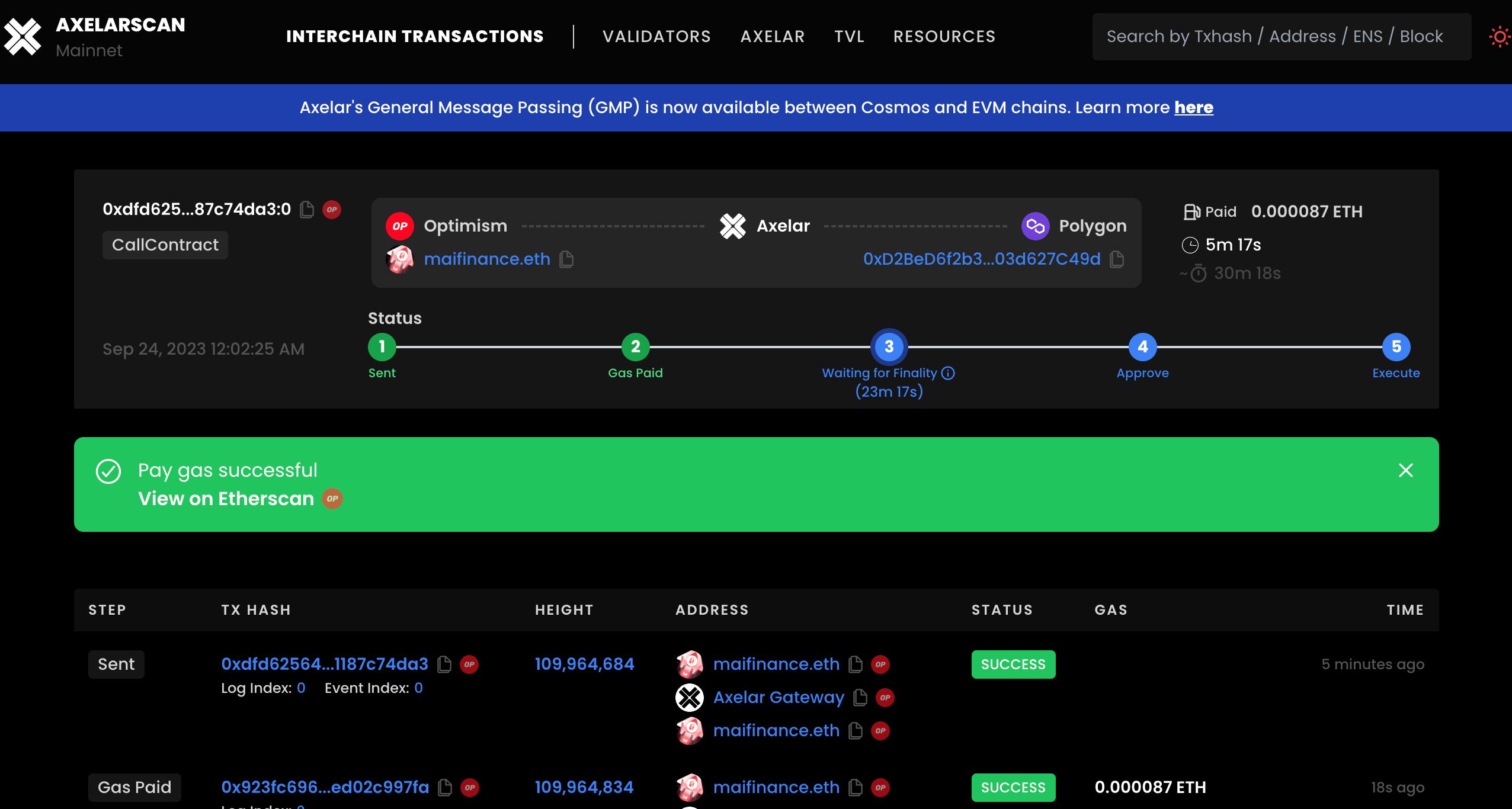Viewport: 1512px width, 809px height.
Task: Toggle light theme sun icon
Action: [1500, 37]
